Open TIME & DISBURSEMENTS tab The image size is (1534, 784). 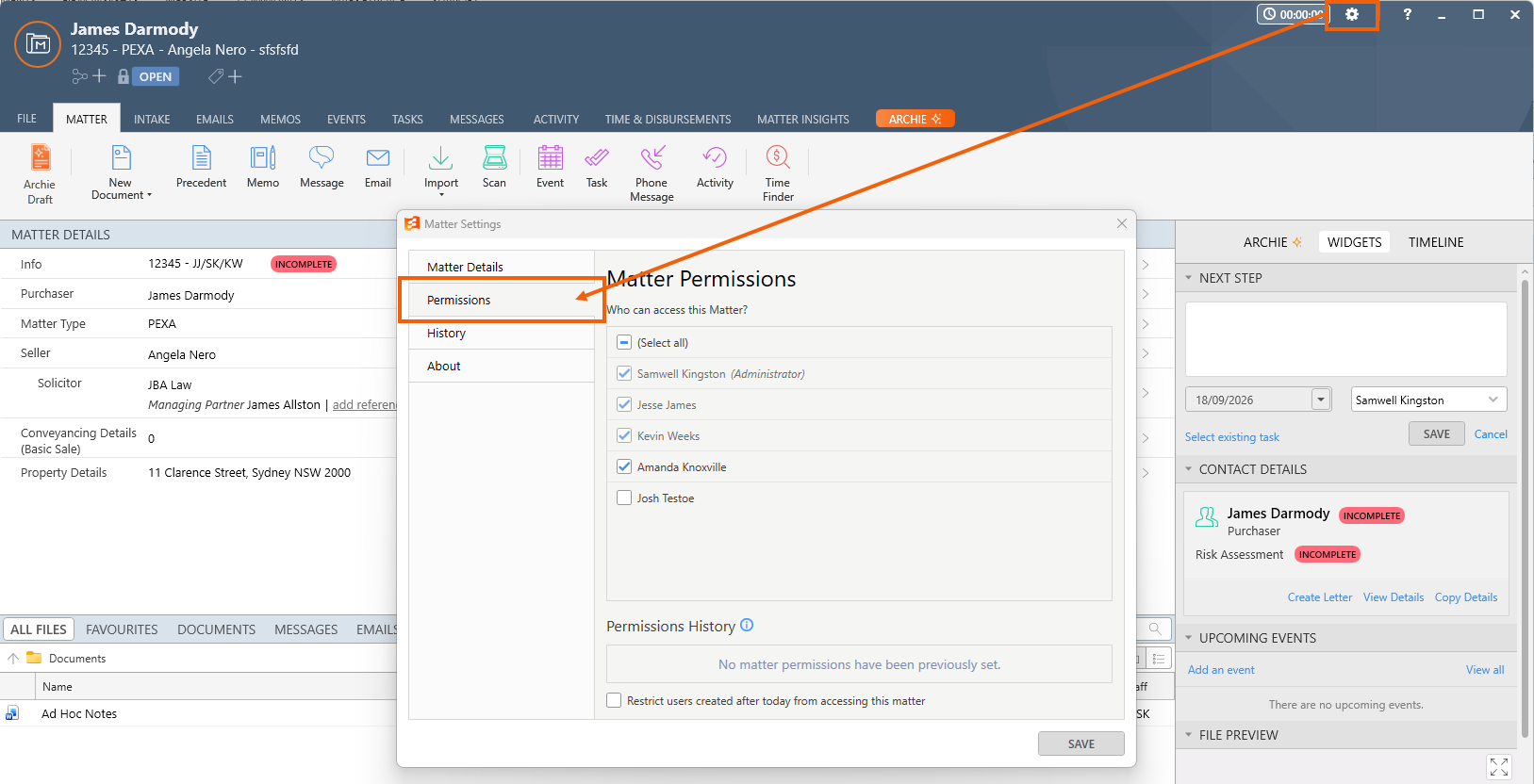point(668,120)
